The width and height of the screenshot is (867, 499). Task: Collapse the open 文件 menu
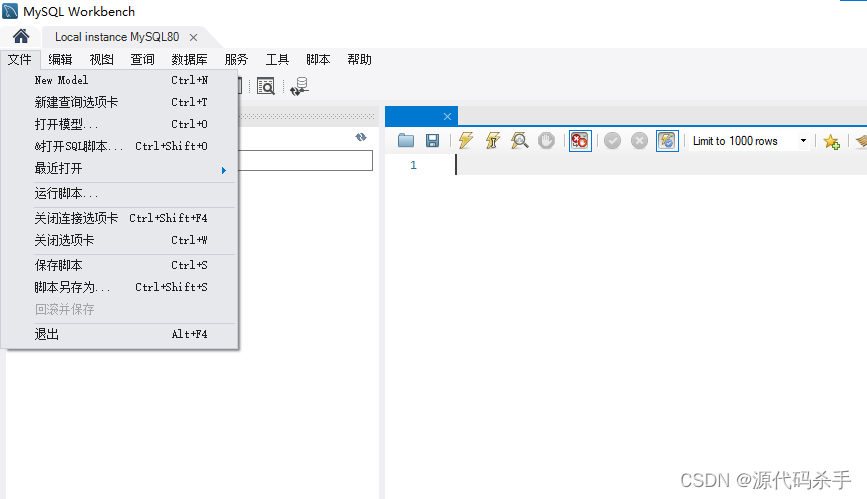pyautogui.click(x=19, y=59)
